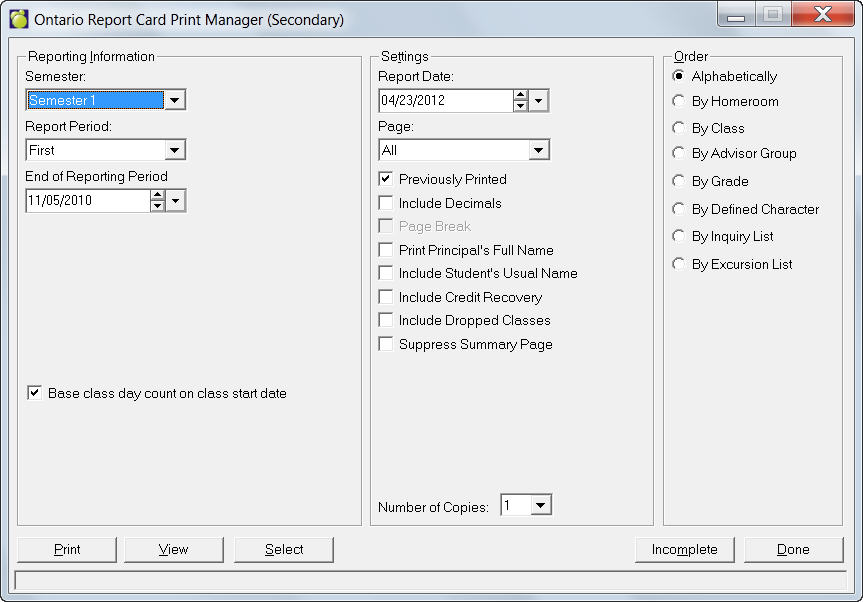Screen dimensions: 863x602
Task: Open Number of Copies dropdown
Action: pos(541,506)
